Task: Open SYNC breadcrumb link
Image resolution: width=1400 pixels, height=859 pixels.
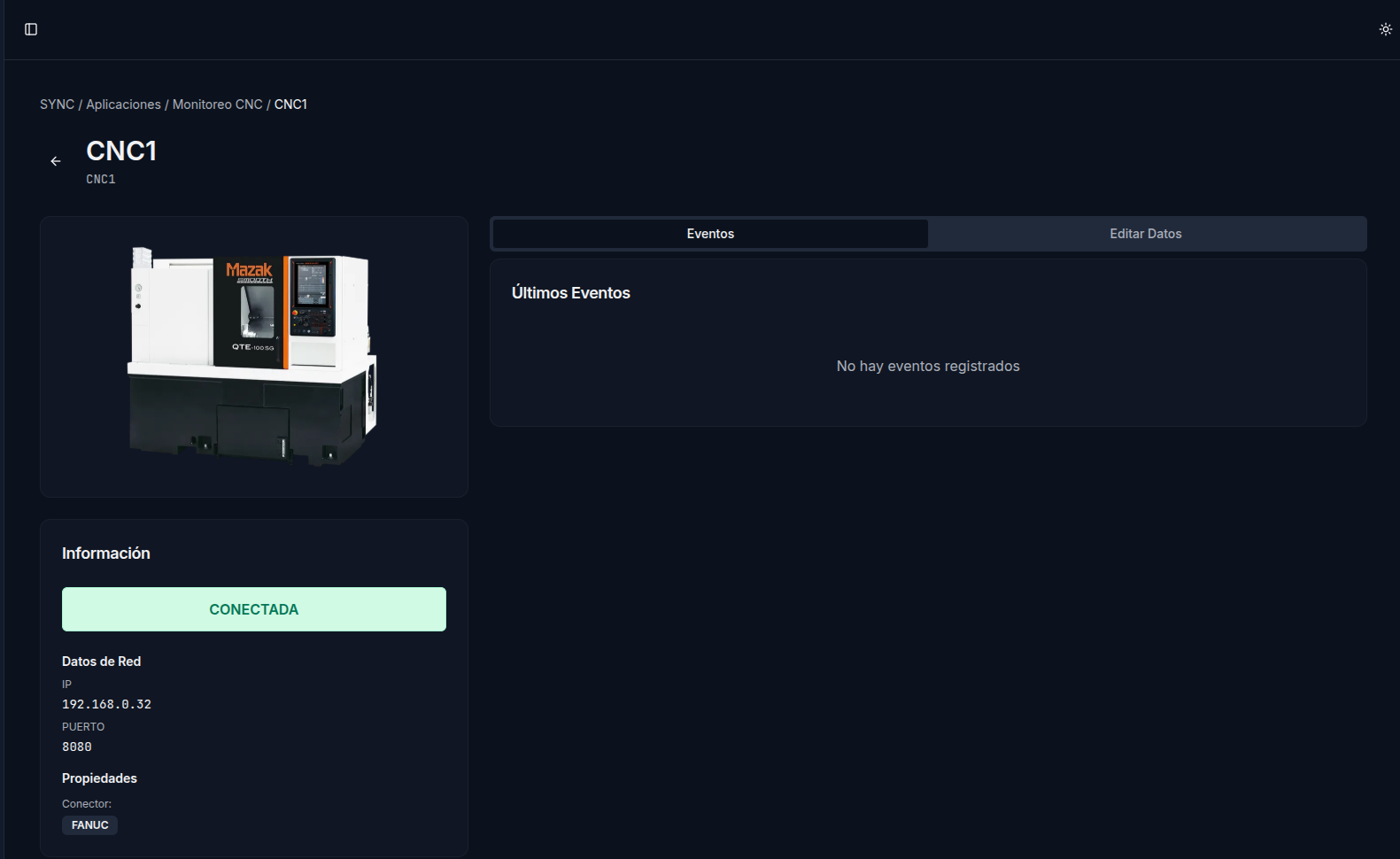Action: [x=57, y=104]
